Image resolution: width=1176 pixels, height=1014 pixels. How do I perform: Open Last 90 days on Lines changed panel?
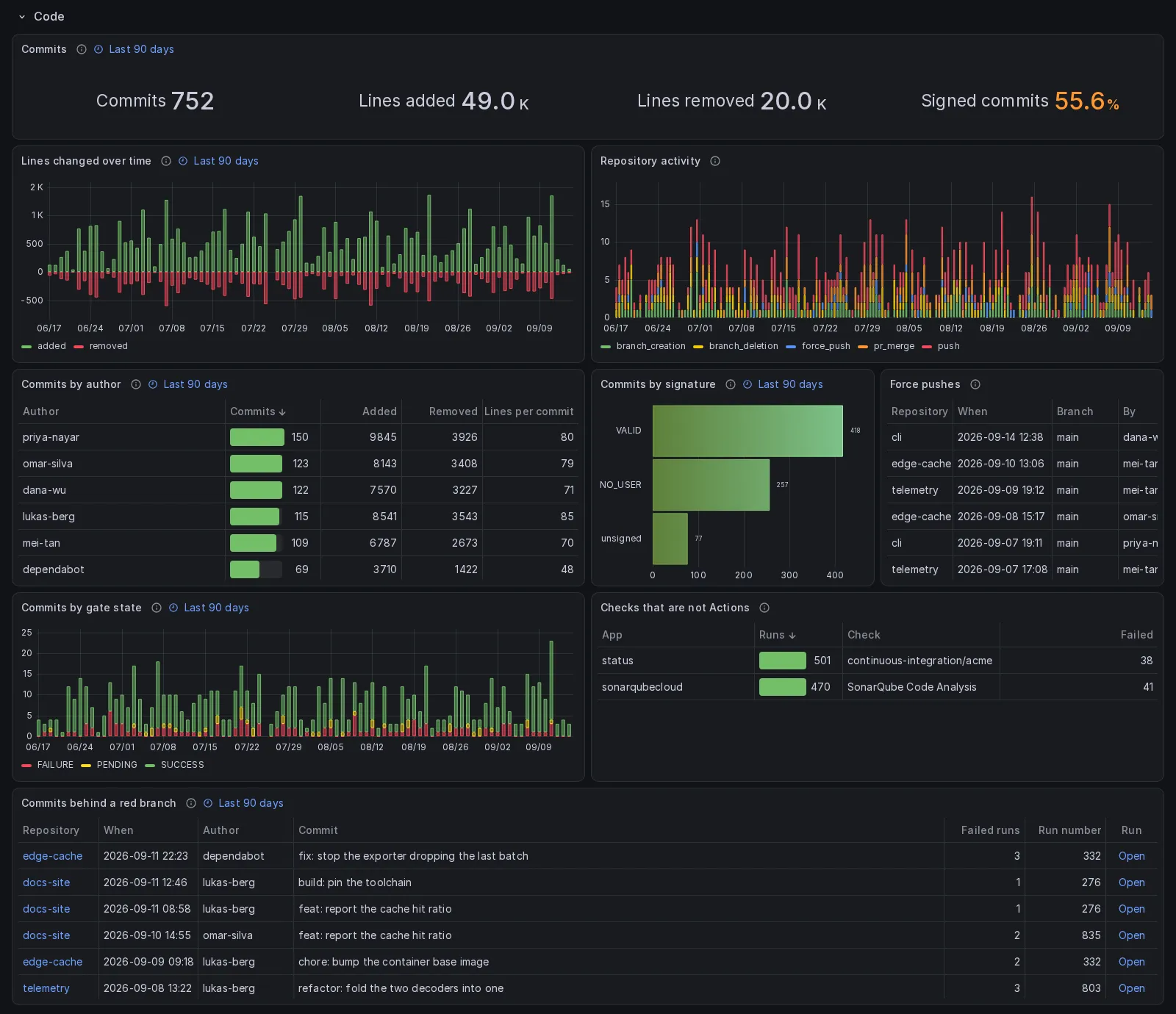coord(226,161)
